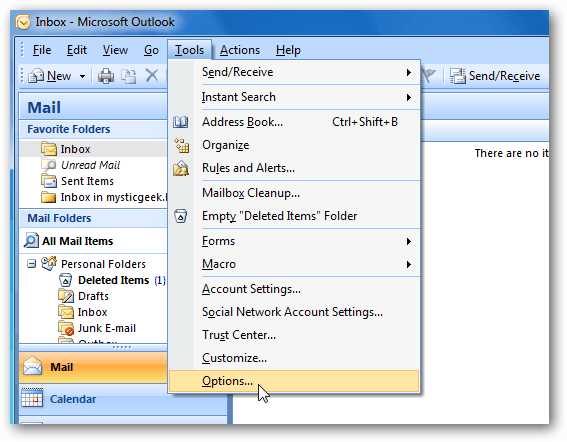Click the Personal Folders Inbox icon
The image size is (567, 442).
[x=66, y=312]
